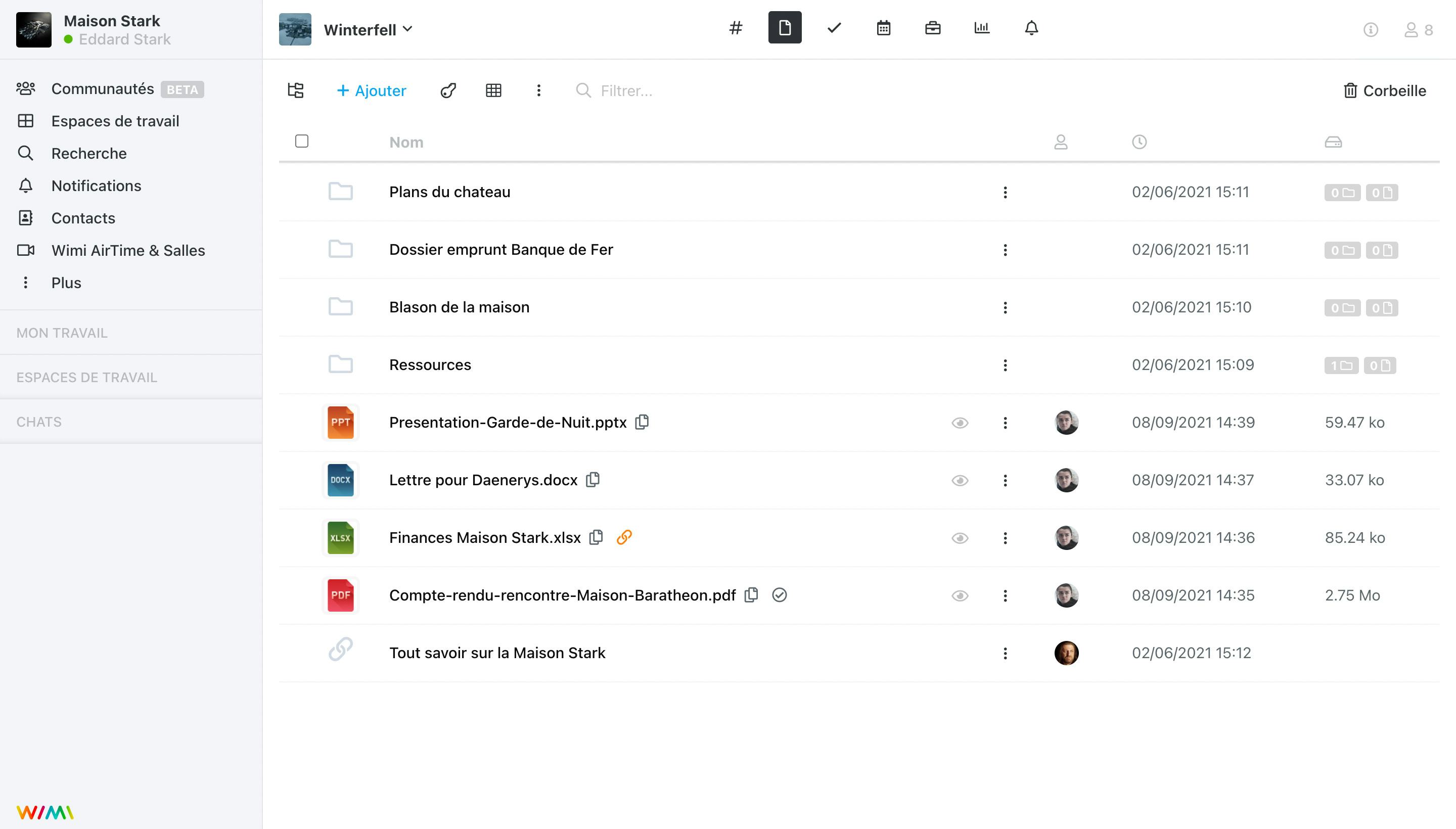This screenshot has height=829, width=1456.
Task: Switch to grid view layout icon
Action: pyautogui.click(x=494, y=90)
